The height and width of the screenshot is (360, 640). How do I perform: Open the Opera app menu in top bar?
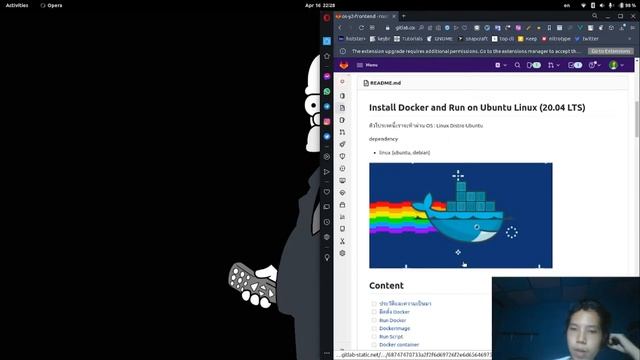[51, 5]
